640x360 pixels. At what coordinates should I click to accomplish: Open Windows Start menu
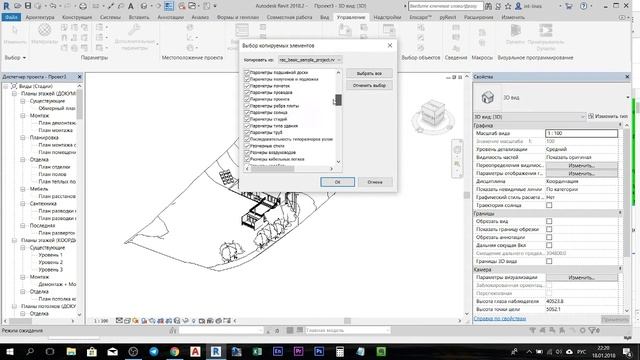point(9,351)
